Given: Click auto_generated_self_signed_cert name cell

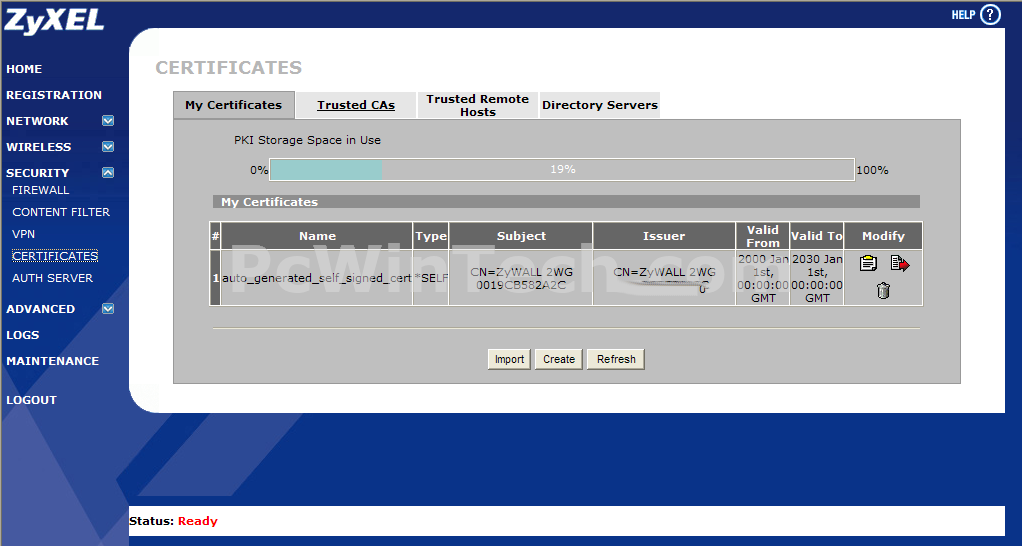Looking at the screenshot, I should [317, 278].
